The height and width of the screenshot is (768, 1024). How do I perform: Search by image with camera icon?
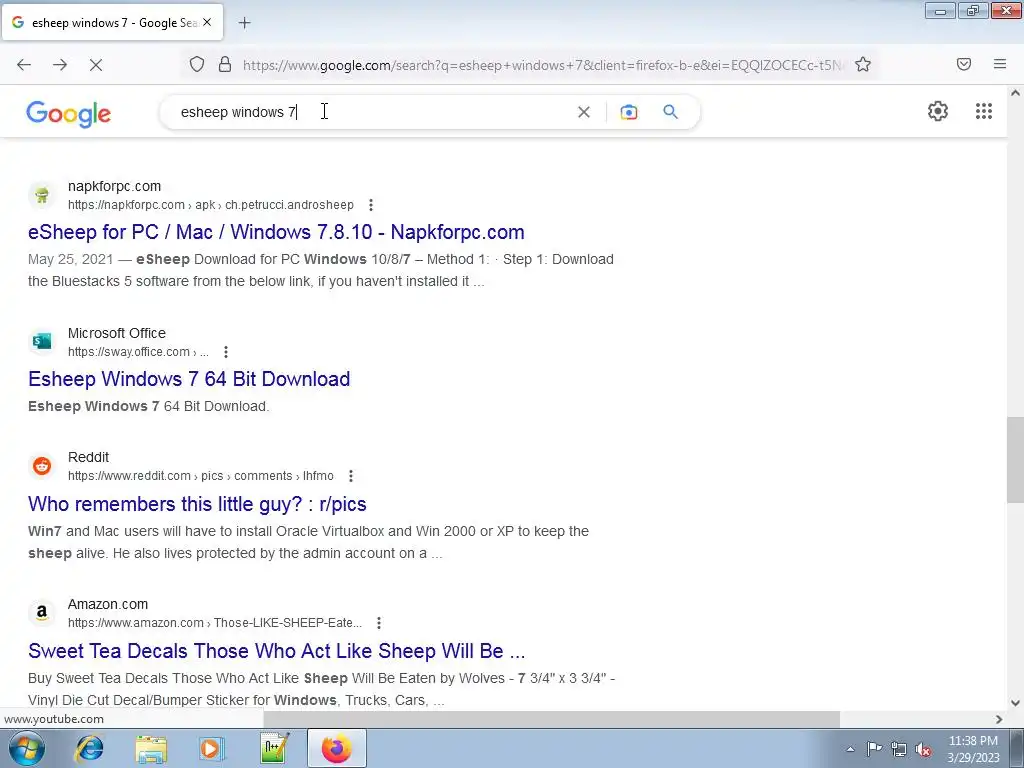pos(628,112)
